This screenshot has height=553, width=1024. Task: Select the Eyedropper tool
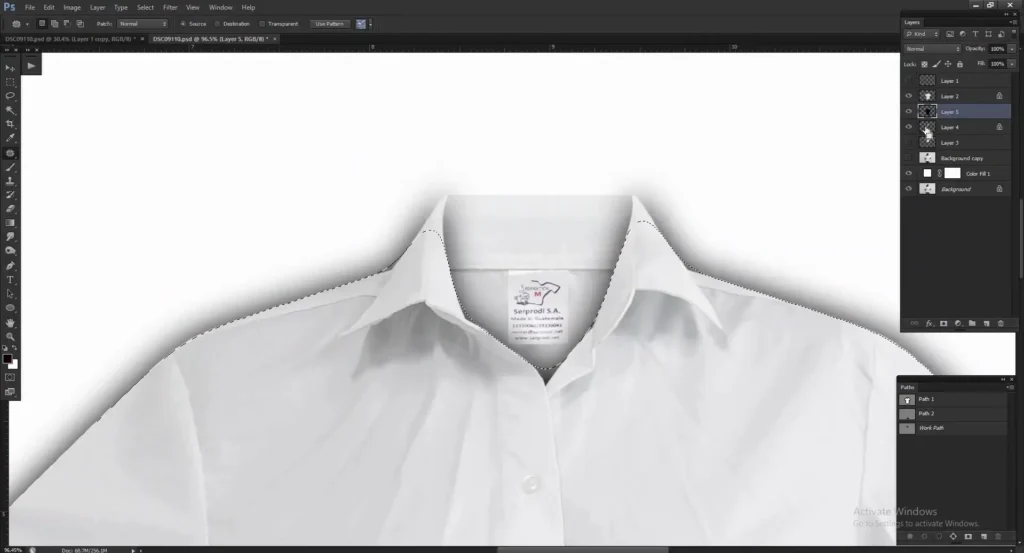point(10,138)
